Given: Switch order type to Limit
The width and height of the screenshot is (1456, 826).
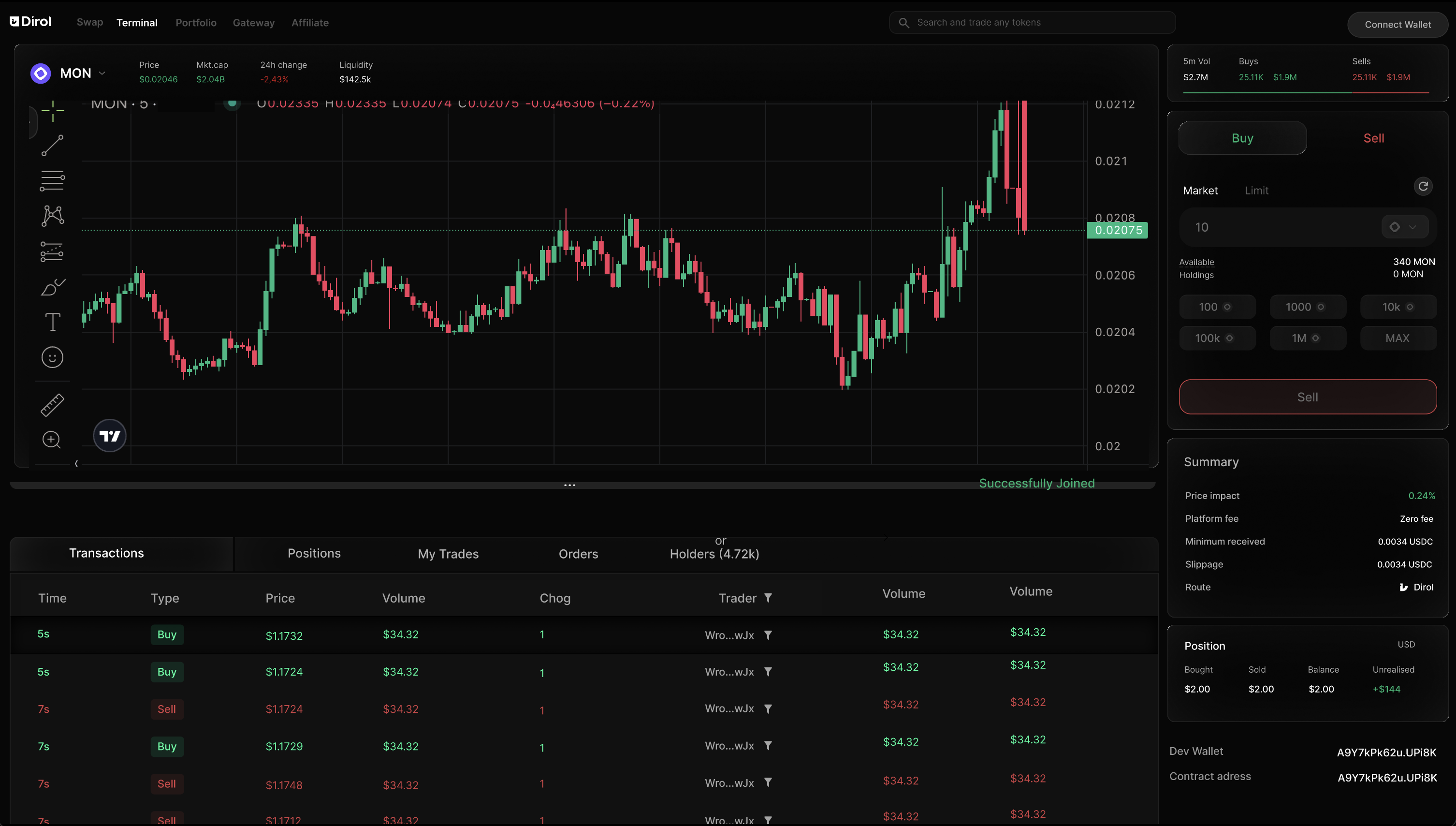Looking at the screenshot, I should tap(1256, 191).
